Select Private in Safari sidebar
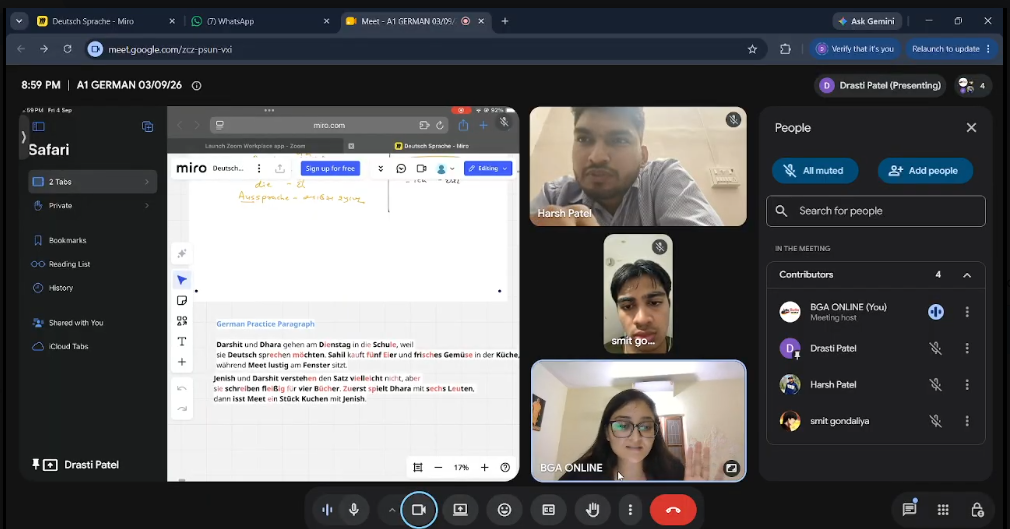This screenshot has height=529, width=1010. pos(93,206)
